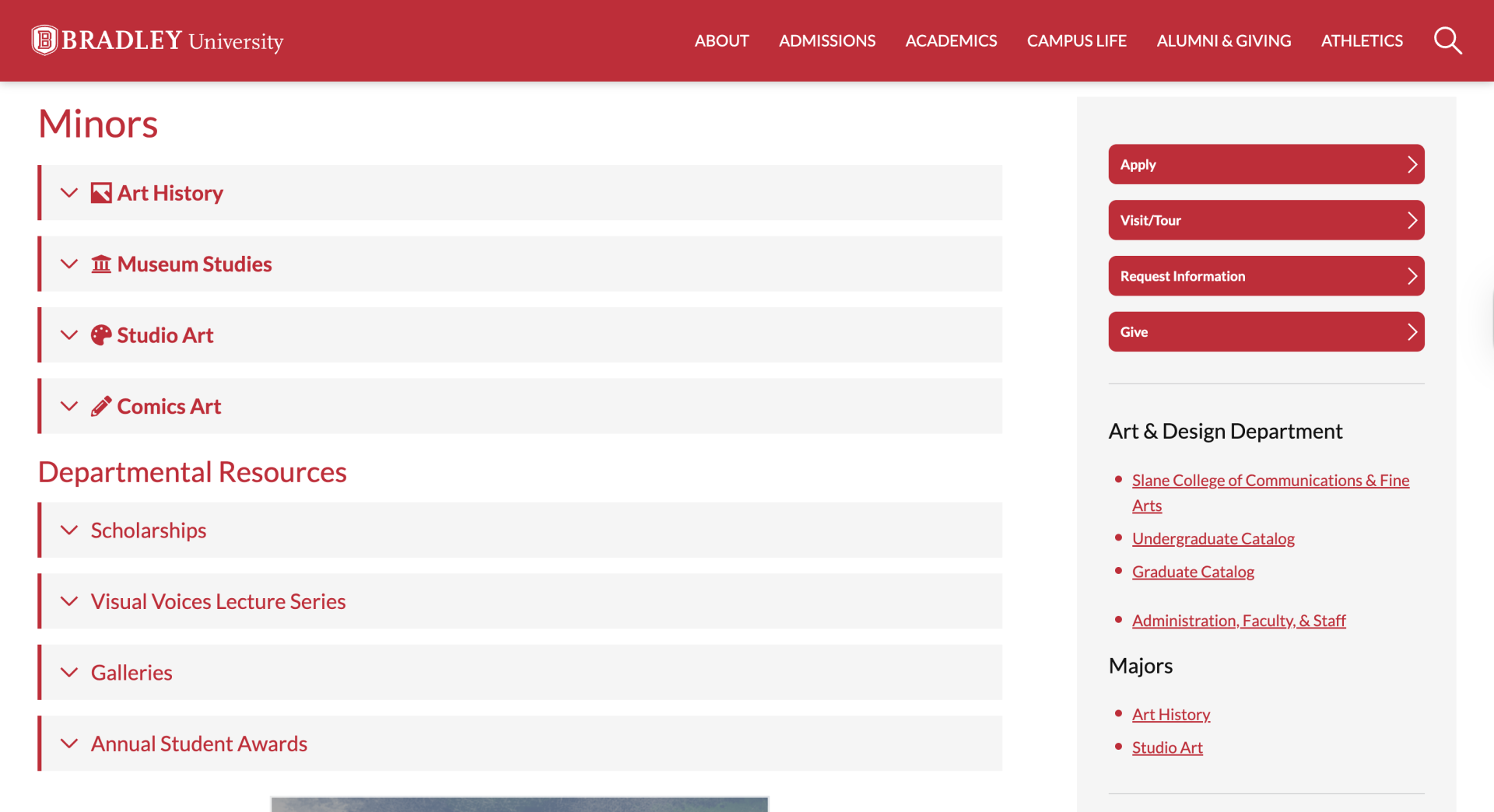Screen dimensions: 1494x812
Task: Expand the Galleries section chevron
Action: [x=69, y=672]
